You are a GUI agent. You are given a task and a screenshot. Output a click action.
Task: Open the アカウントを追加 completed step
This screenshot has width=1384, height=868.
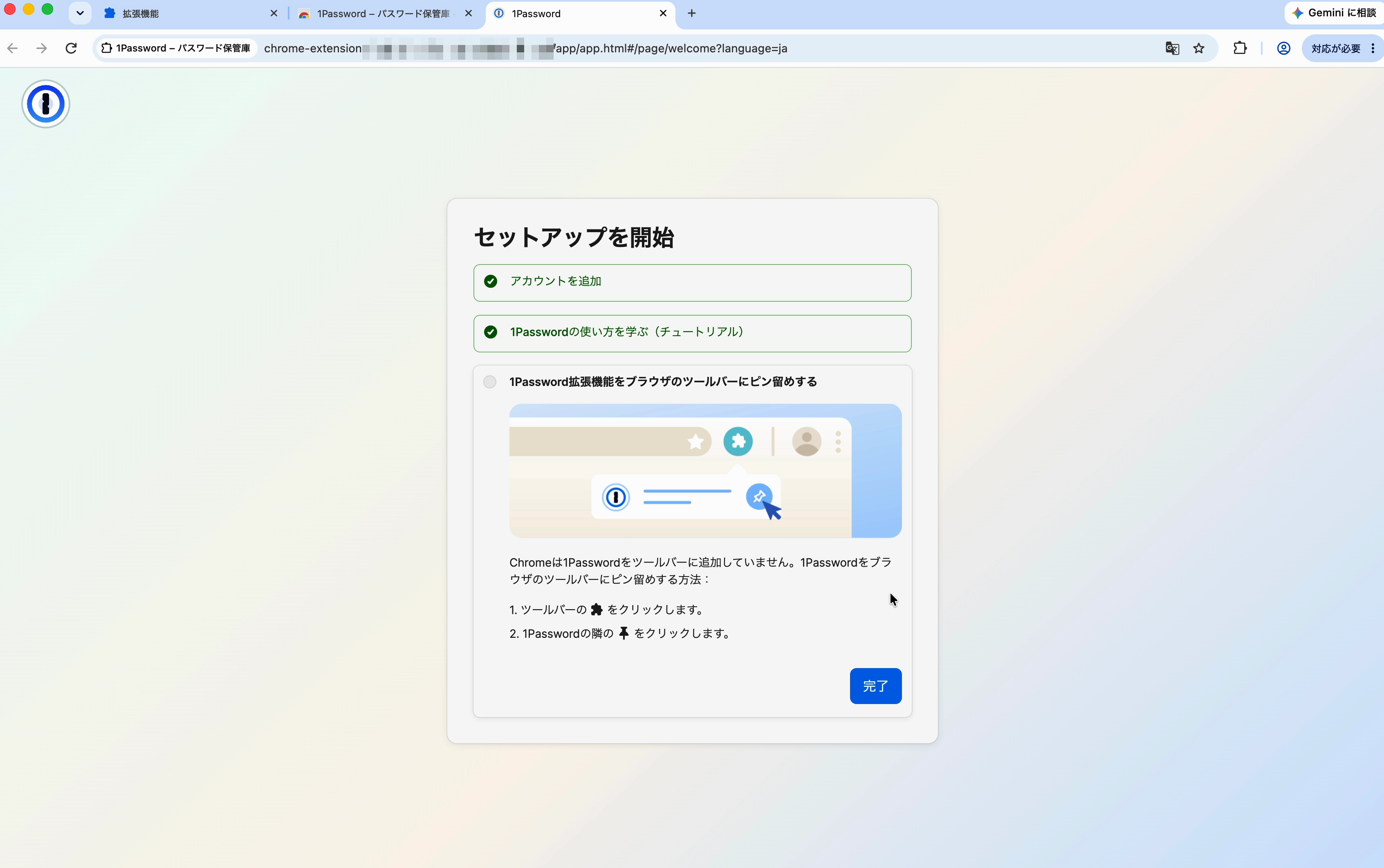click(x=692, y=283)
